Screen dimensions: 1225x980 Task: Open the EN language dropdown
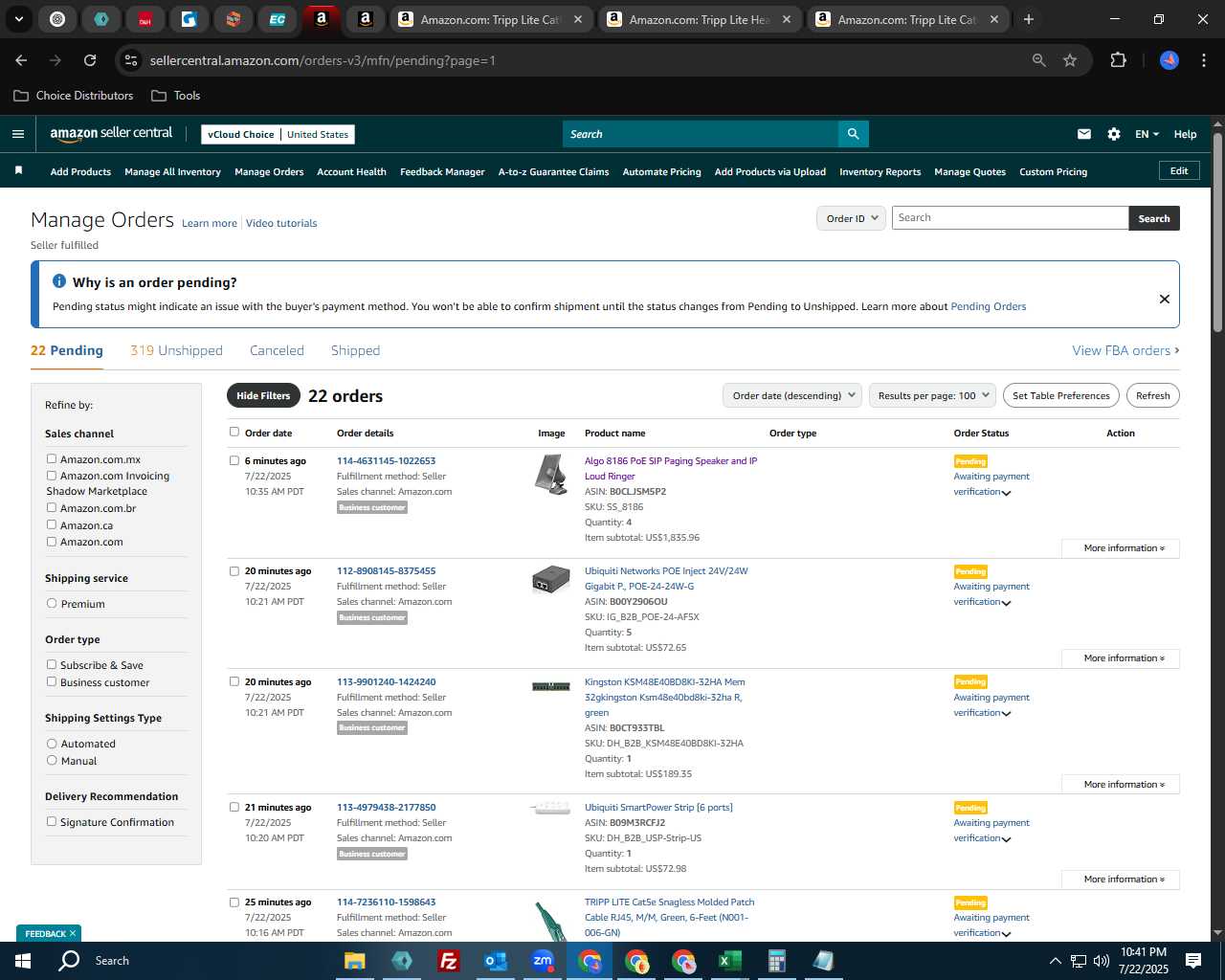coord(1147,134)
